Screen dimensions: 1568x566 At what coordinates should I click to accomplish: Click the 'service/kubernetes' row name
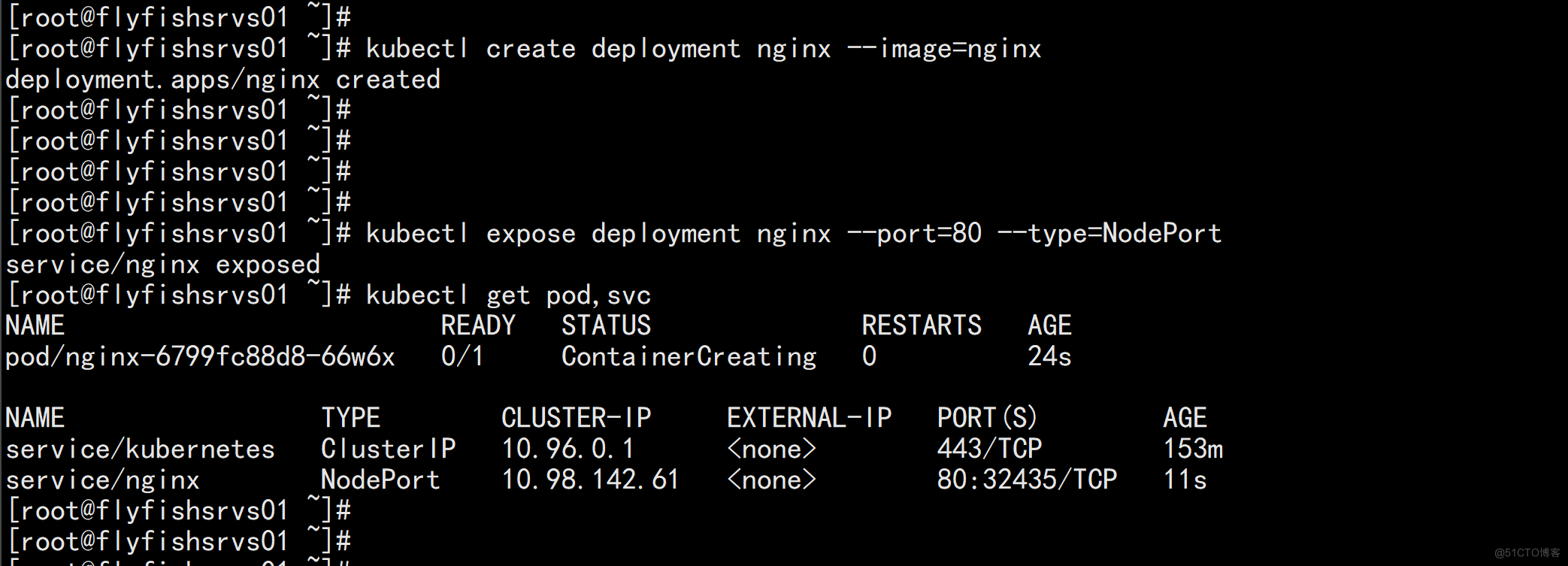[x=141, y=449]
